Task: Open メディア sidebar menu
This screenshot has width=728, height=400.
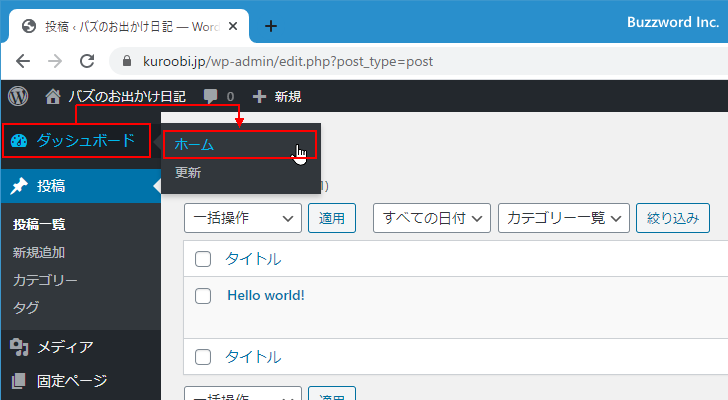Action: pyautogui.click(x=80, y=347)
